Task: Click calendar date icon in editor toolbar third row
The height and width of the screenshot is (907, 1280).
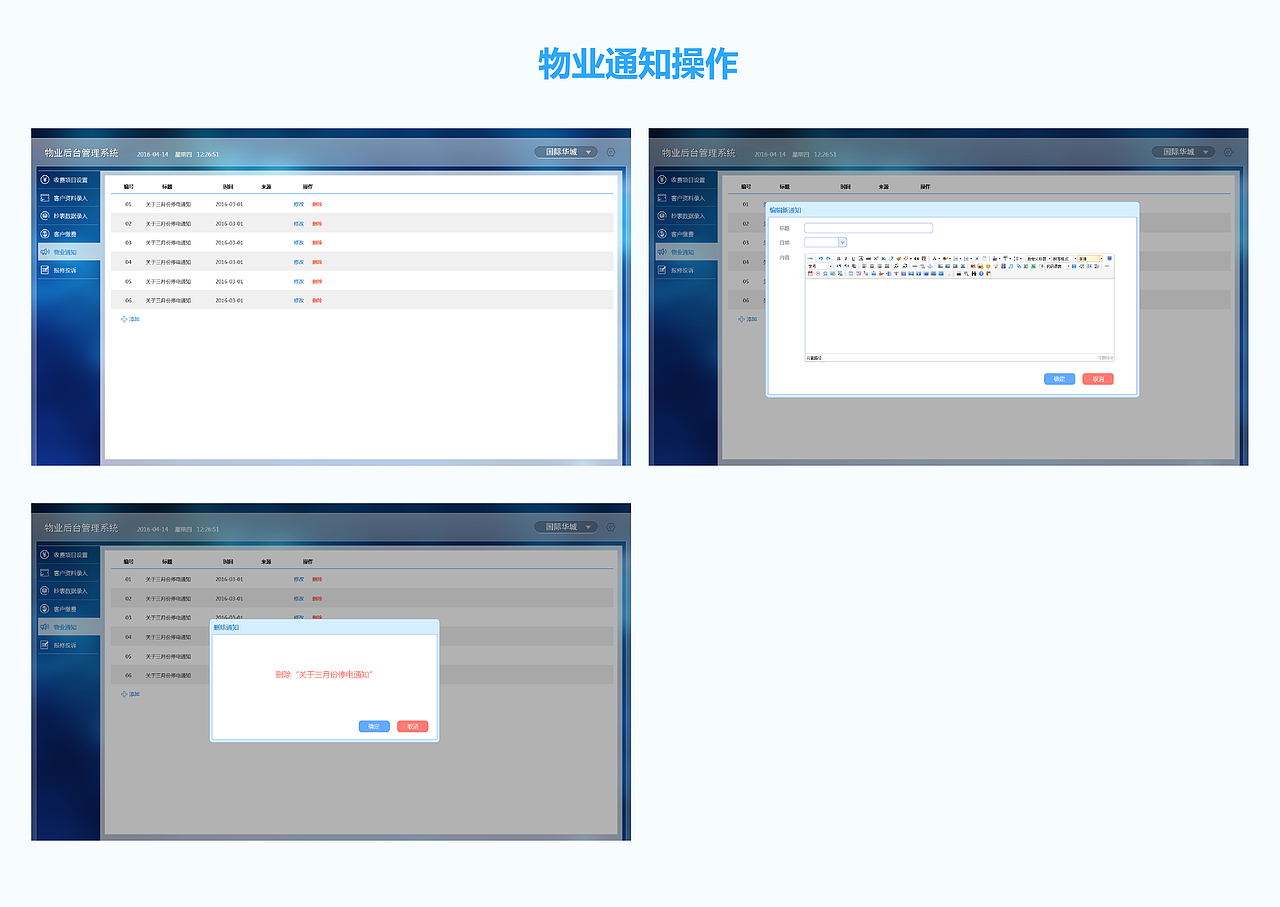Action: [x=810, y=274]
